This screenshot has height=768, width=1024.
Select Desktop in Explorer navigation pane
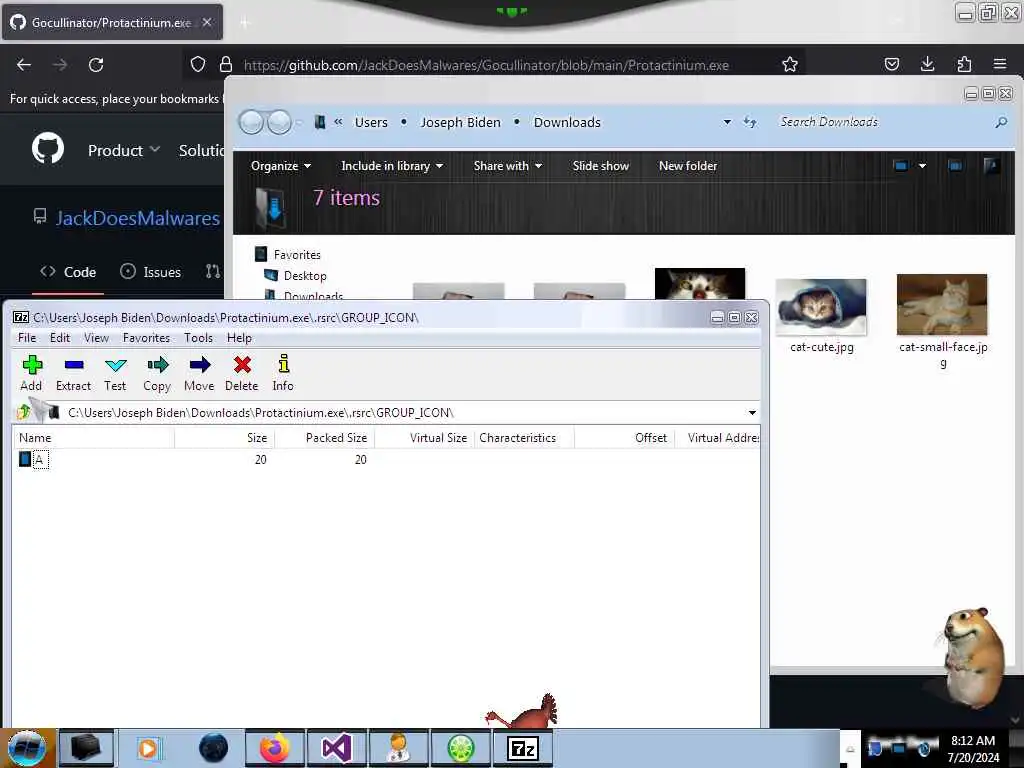(x=305, y=276)
